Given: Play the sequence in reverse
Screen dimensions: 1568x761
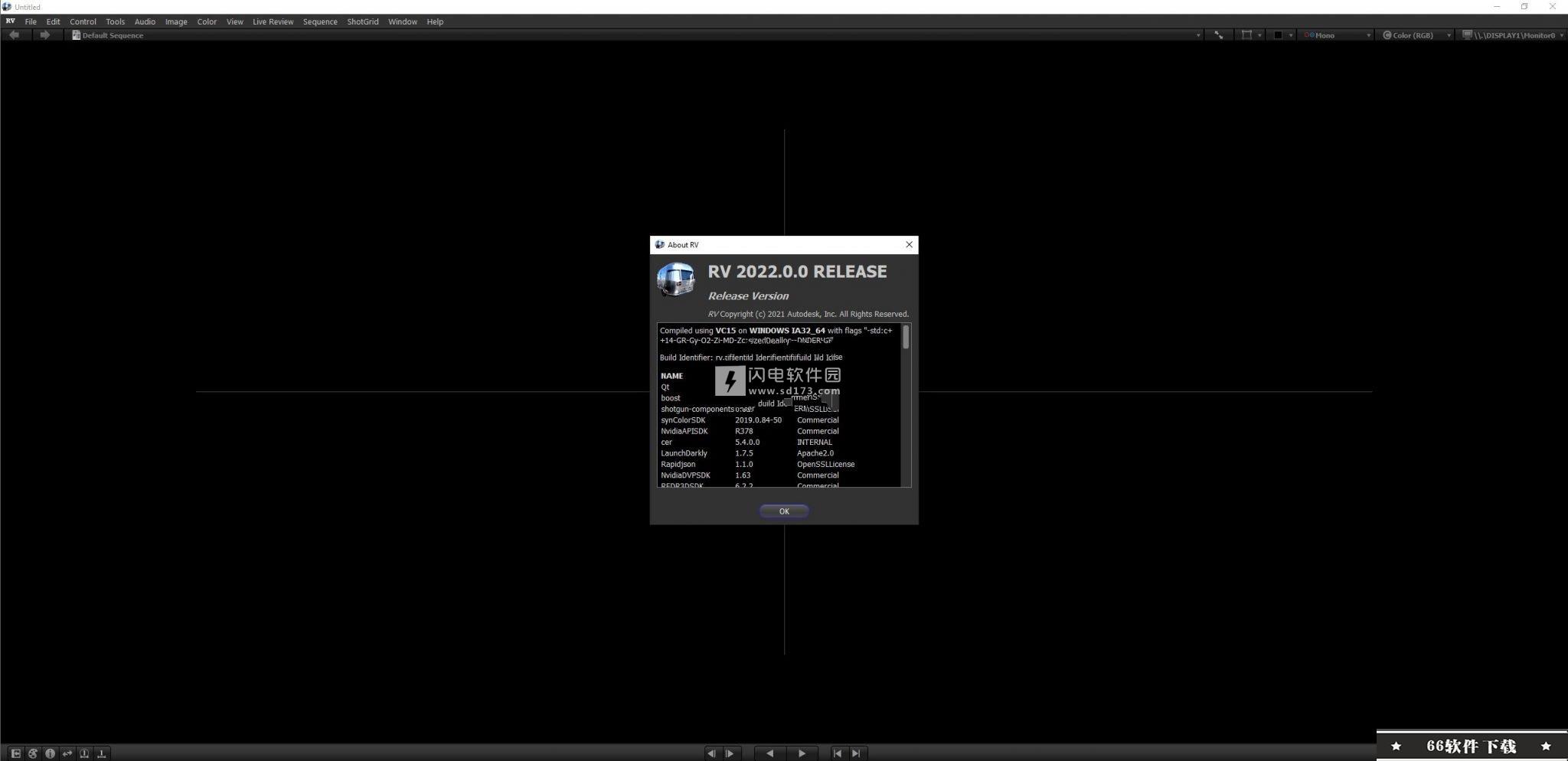Looking at the screenshot, I should (769, 753).
